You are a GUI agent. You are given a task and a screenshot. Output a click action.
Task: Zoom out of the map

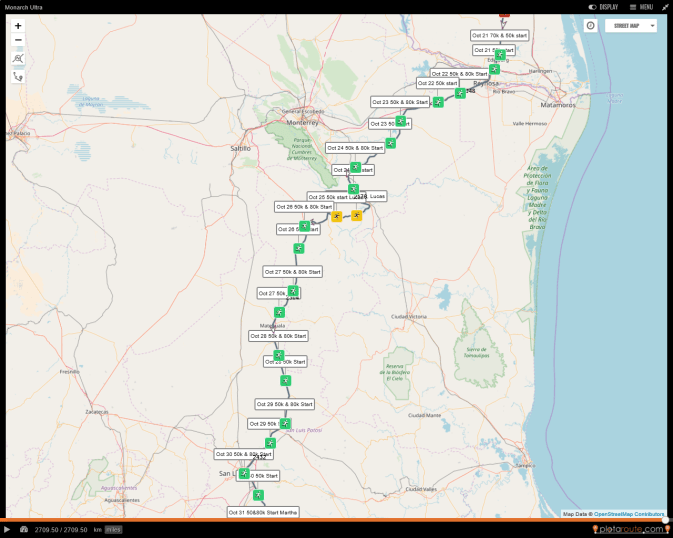[x=18, y=40]
